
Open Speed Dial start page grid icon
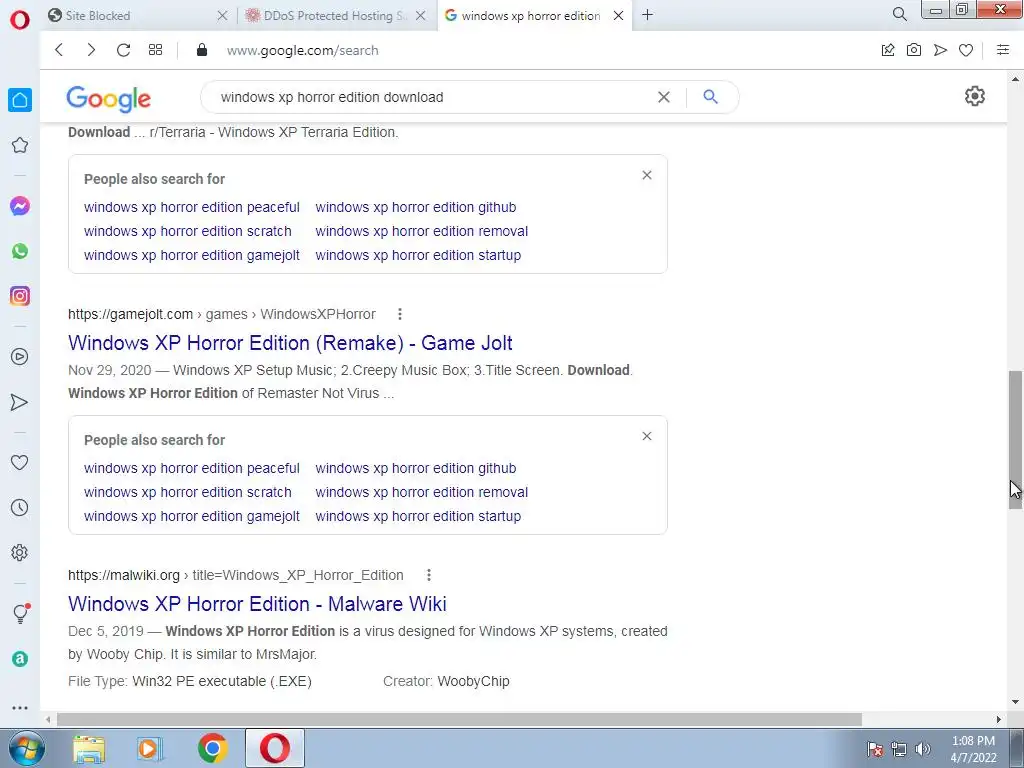(x=155, y=50)
